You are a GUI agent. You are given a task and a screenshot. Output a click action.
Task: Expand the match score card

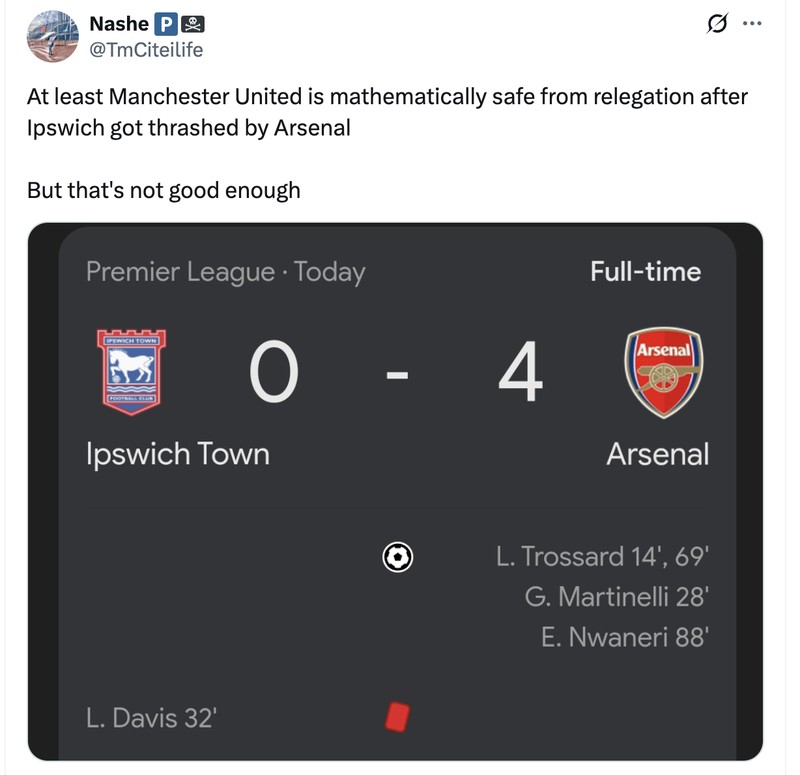(395, 490)
